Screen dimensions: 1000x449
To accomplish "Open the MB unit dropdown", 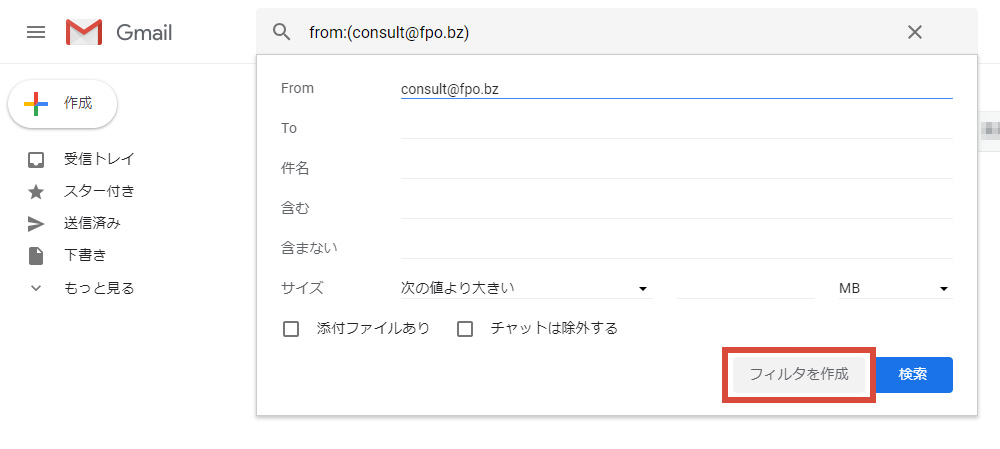I will tap(895, 288).
